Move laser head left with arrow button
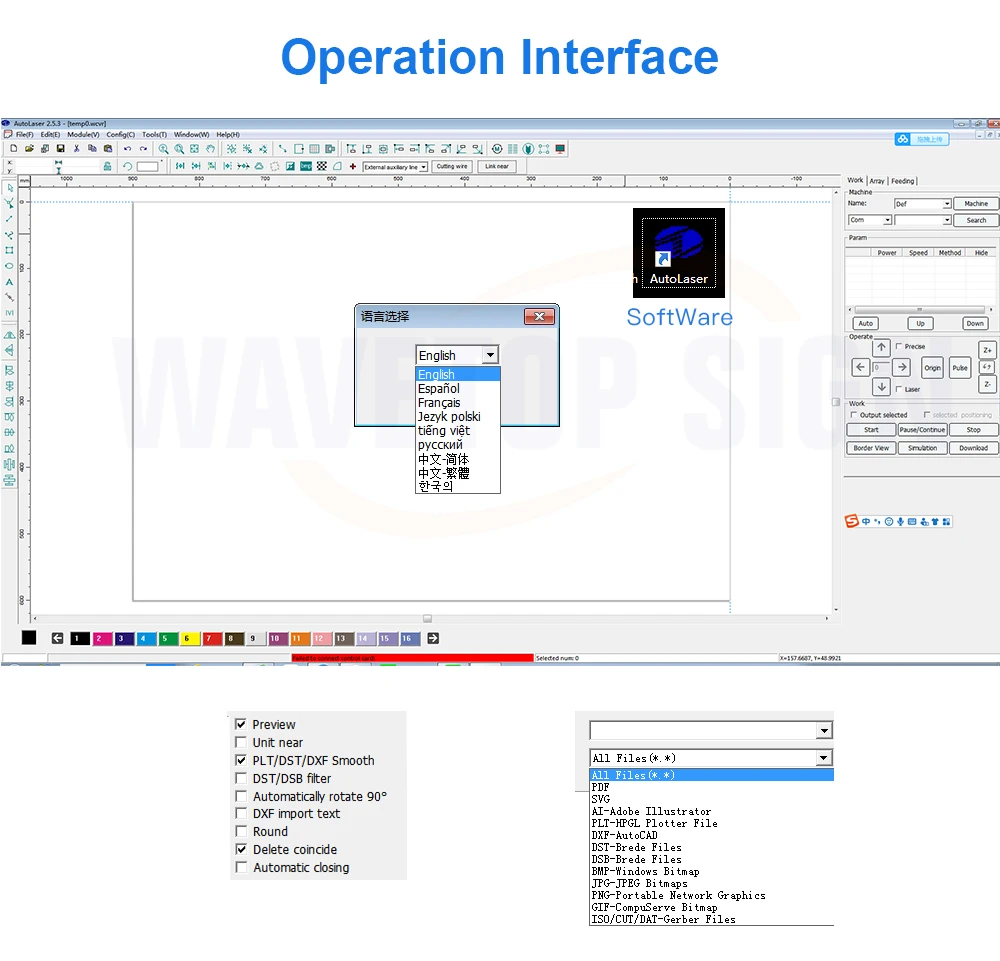Viewport: 1000px width, 961px height. click(x=861, y=367)
